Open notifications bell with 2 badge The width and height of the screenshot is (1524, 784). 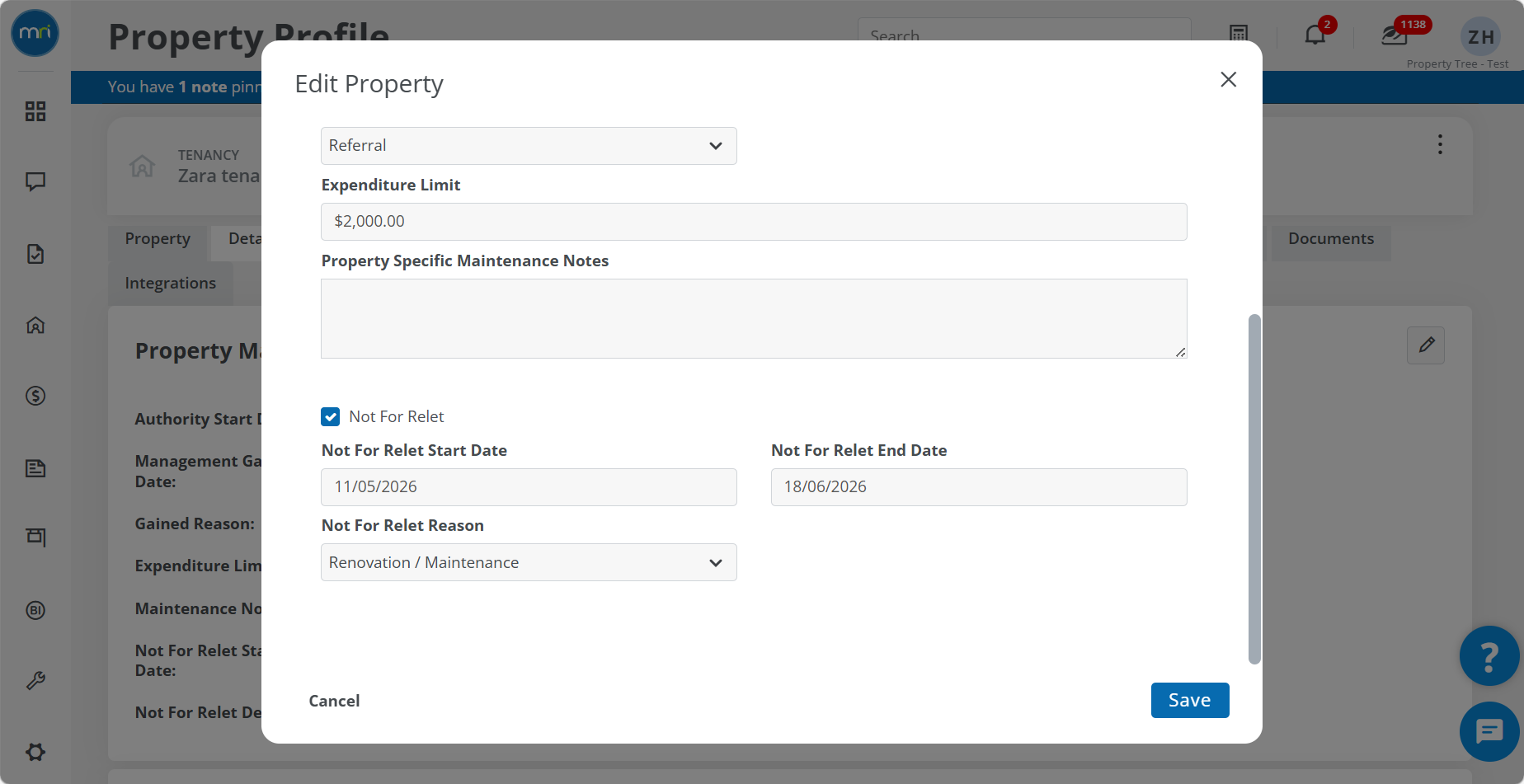1315,35
